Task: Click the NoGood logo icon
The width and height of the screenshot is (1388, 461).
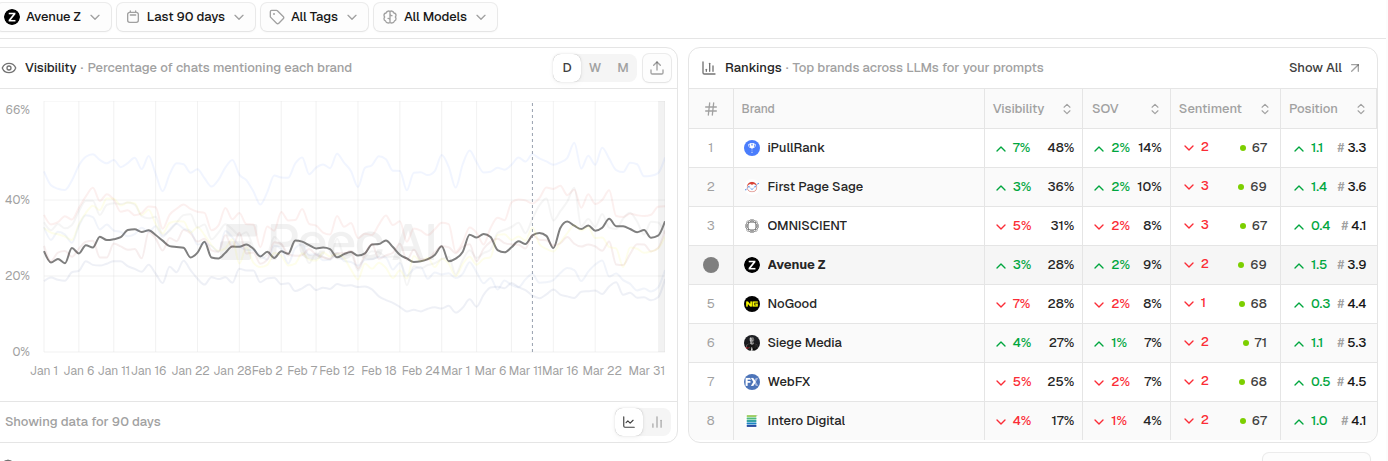Action: pyautogui.click(x=752, y=304)
